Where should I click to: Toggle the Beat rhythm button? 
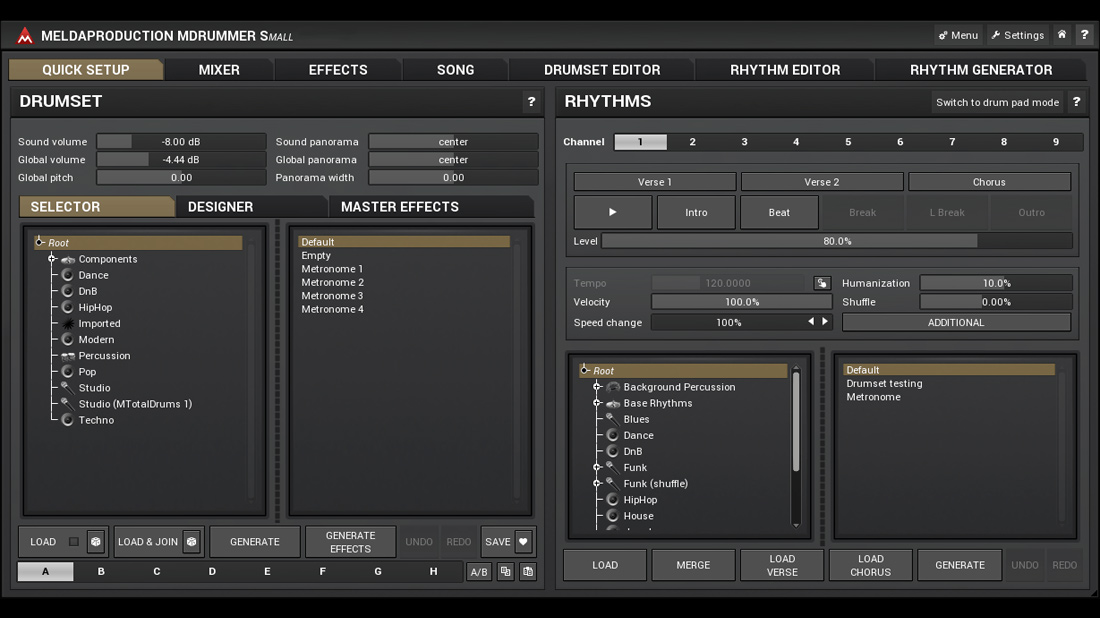point(779,213)
